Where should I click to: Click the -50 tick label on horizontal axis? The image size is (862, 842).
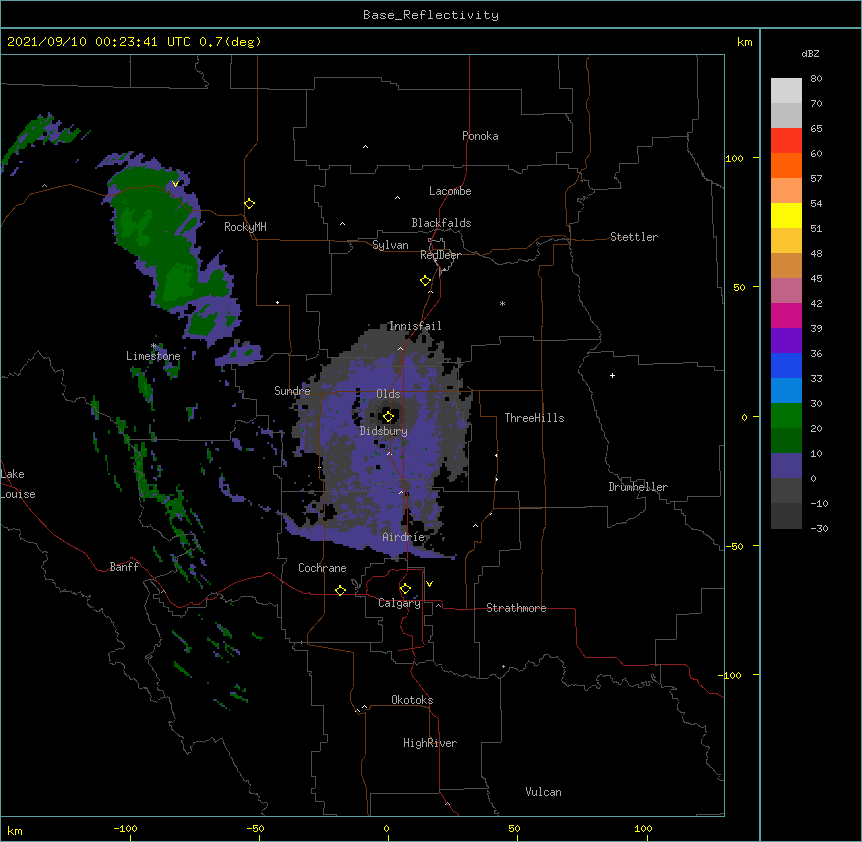click(x=255, y=828)
